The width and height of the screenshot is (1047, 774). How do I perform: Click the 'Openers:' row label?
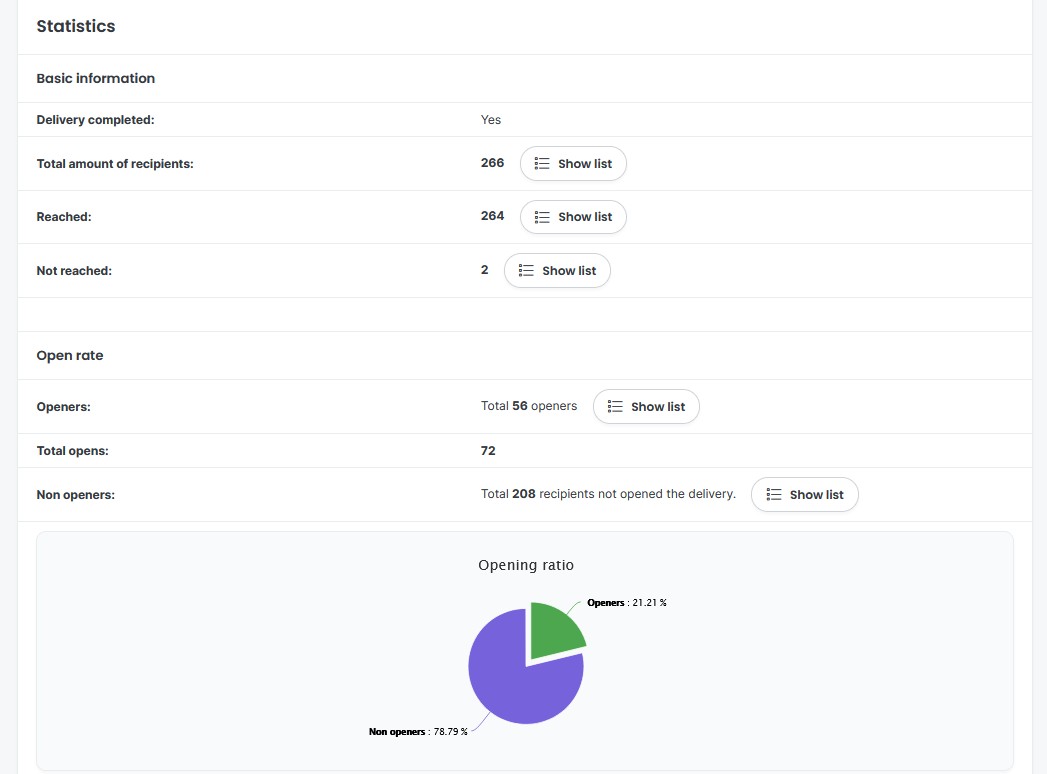[x=63, y=407]
